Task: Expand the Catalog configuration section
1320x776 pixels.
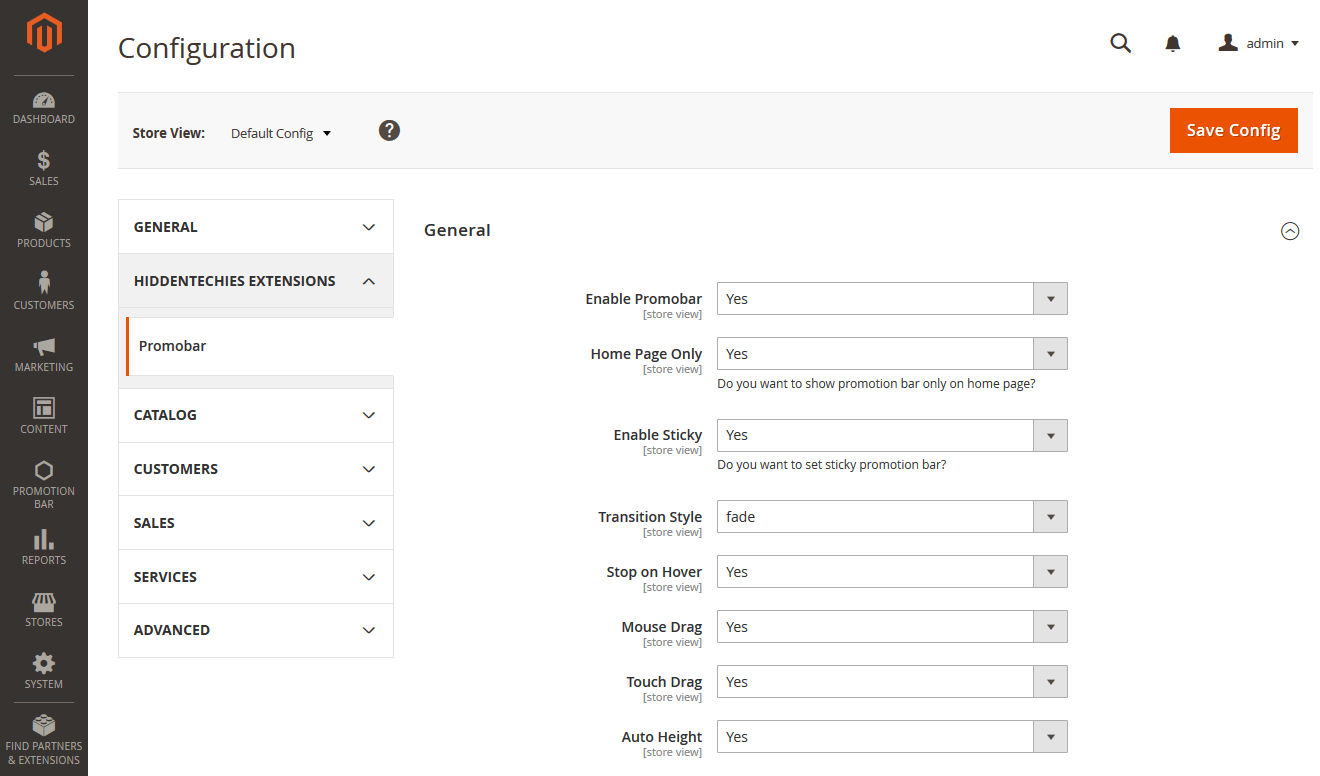Action: pyautogui.click(x=256, y=415)
